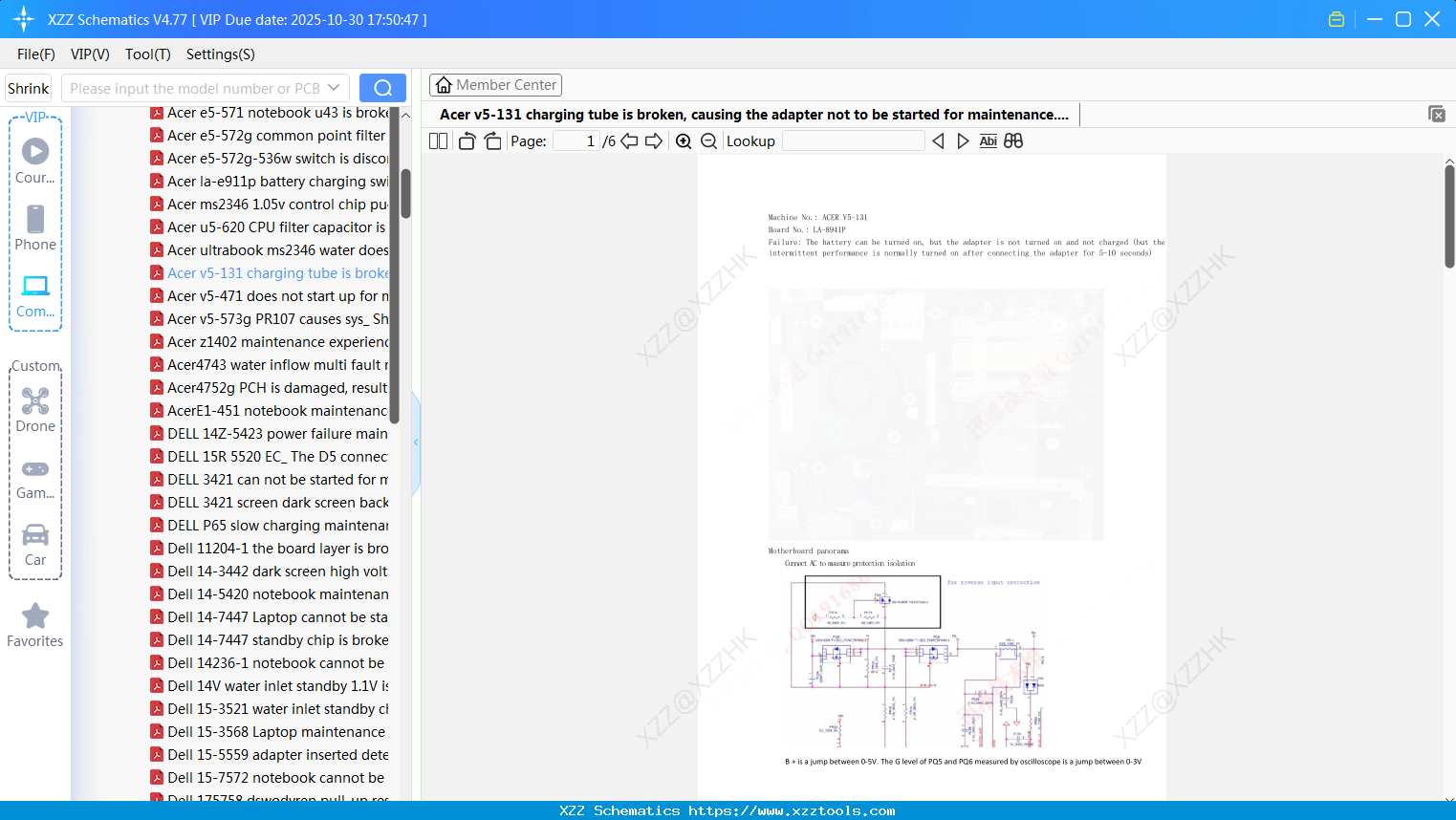Rotate the page clockwise
The image size is (1456, 820).
coord(493,141)
